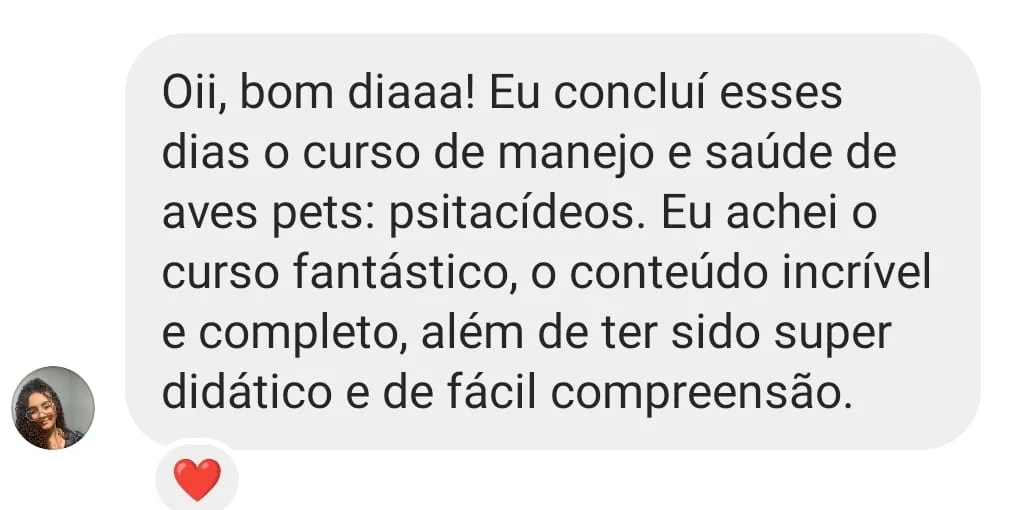This screenshot has width=1020, height=510.
Task: Click the word "conteúdo" in the message
Action: pyautogui.click(x=669, y=275)
